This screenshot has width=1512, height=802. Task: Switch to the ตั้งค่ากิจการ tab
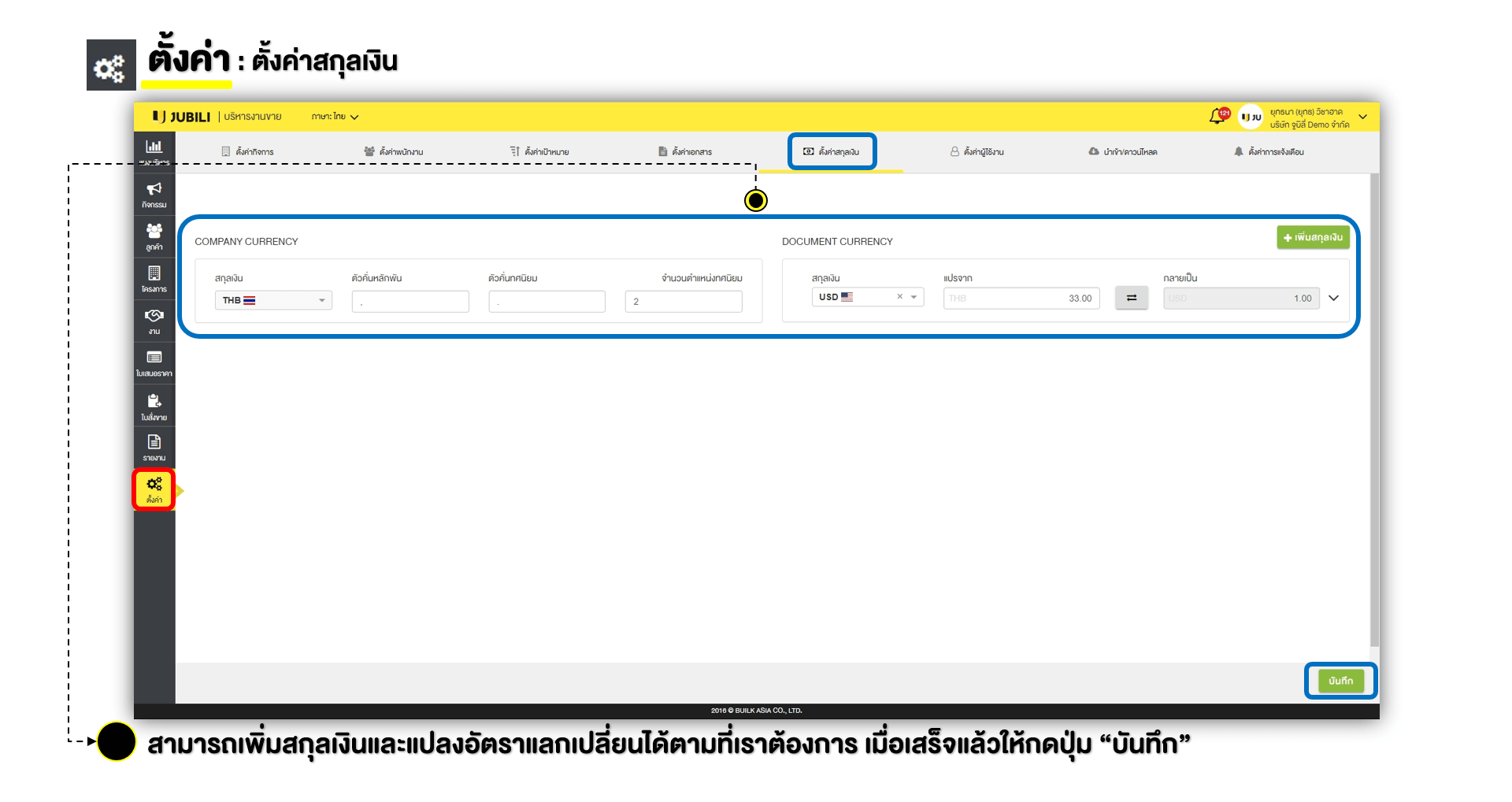click(247, 151)
